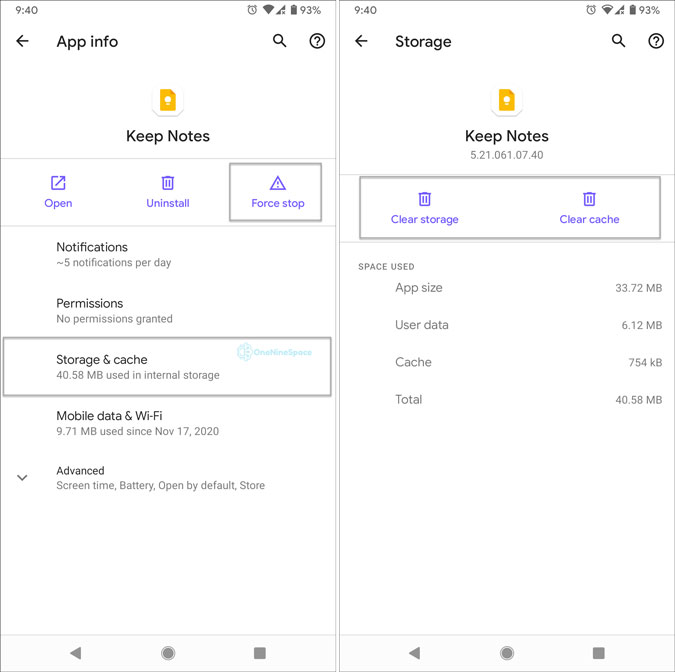Tap battery icon in left status bar
This screenshot has height=672, width=675.
(x=294, y=10)
